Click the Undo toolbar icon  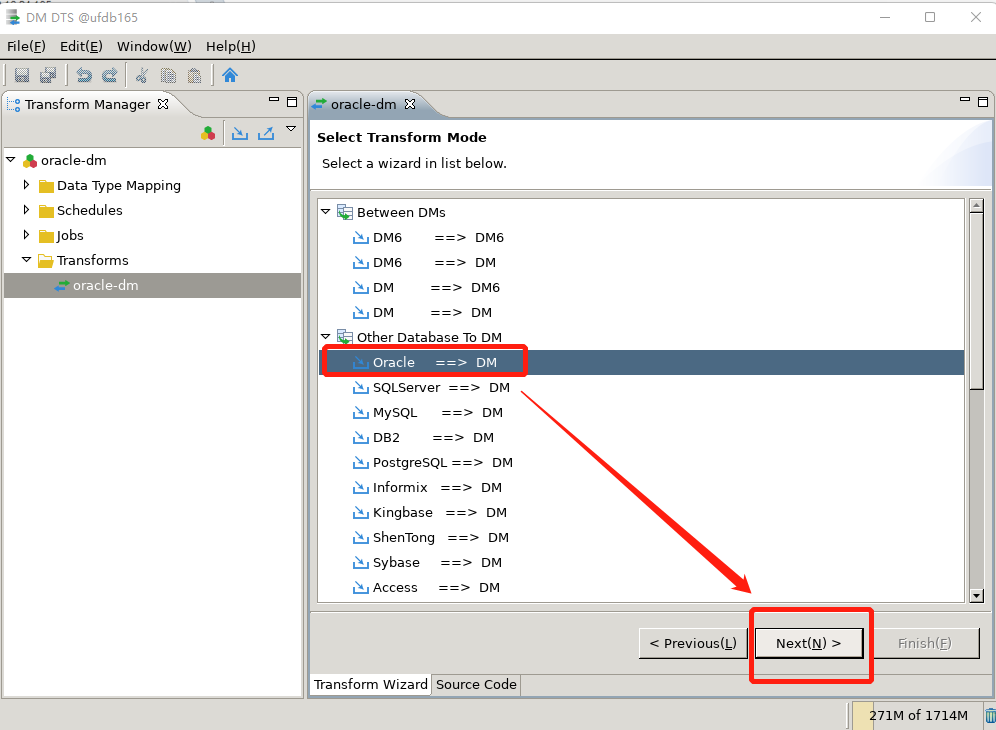tap(84, 75)
